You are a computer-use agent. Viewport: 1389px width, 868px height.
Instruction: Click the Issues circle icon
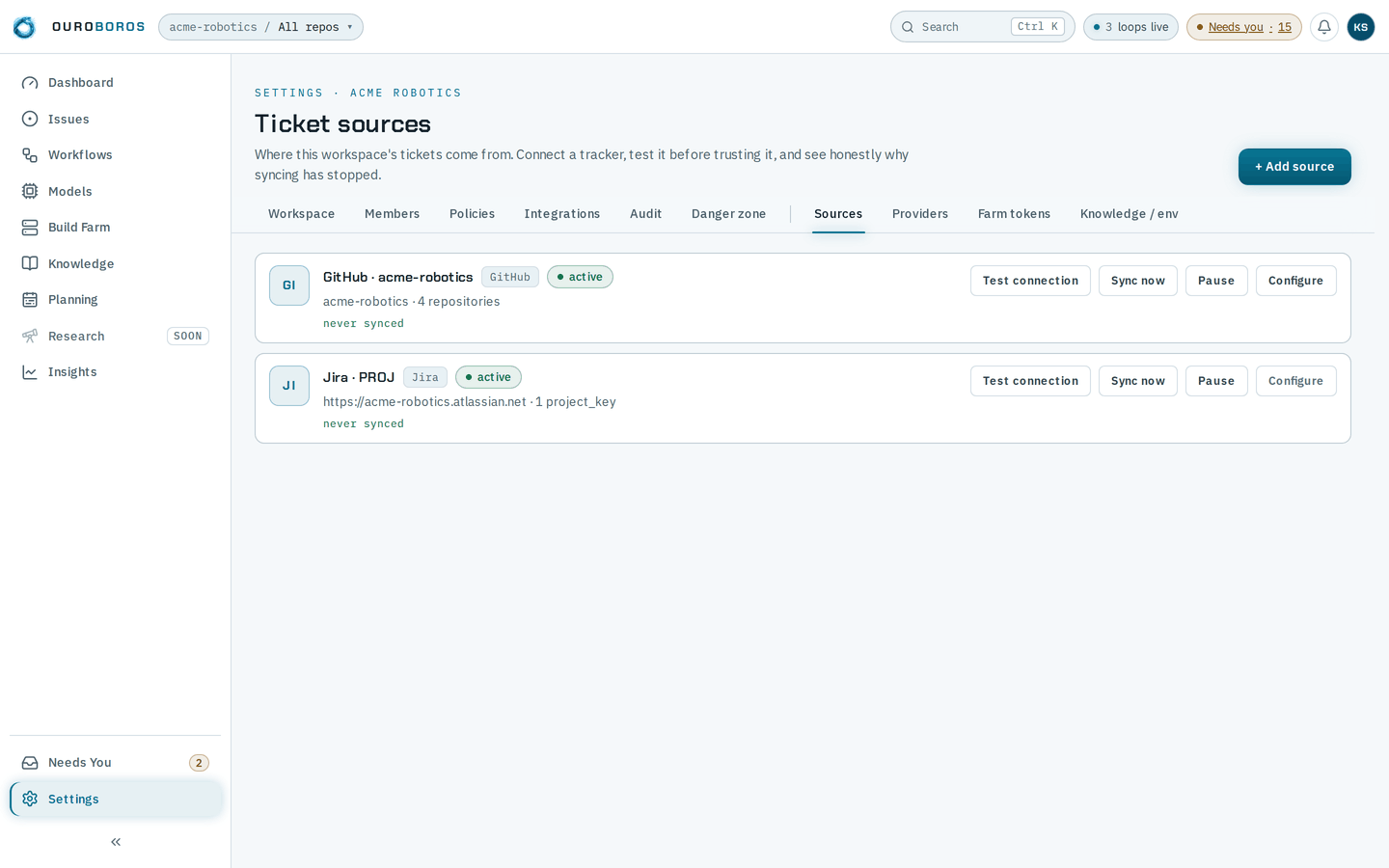coord(30,119)
